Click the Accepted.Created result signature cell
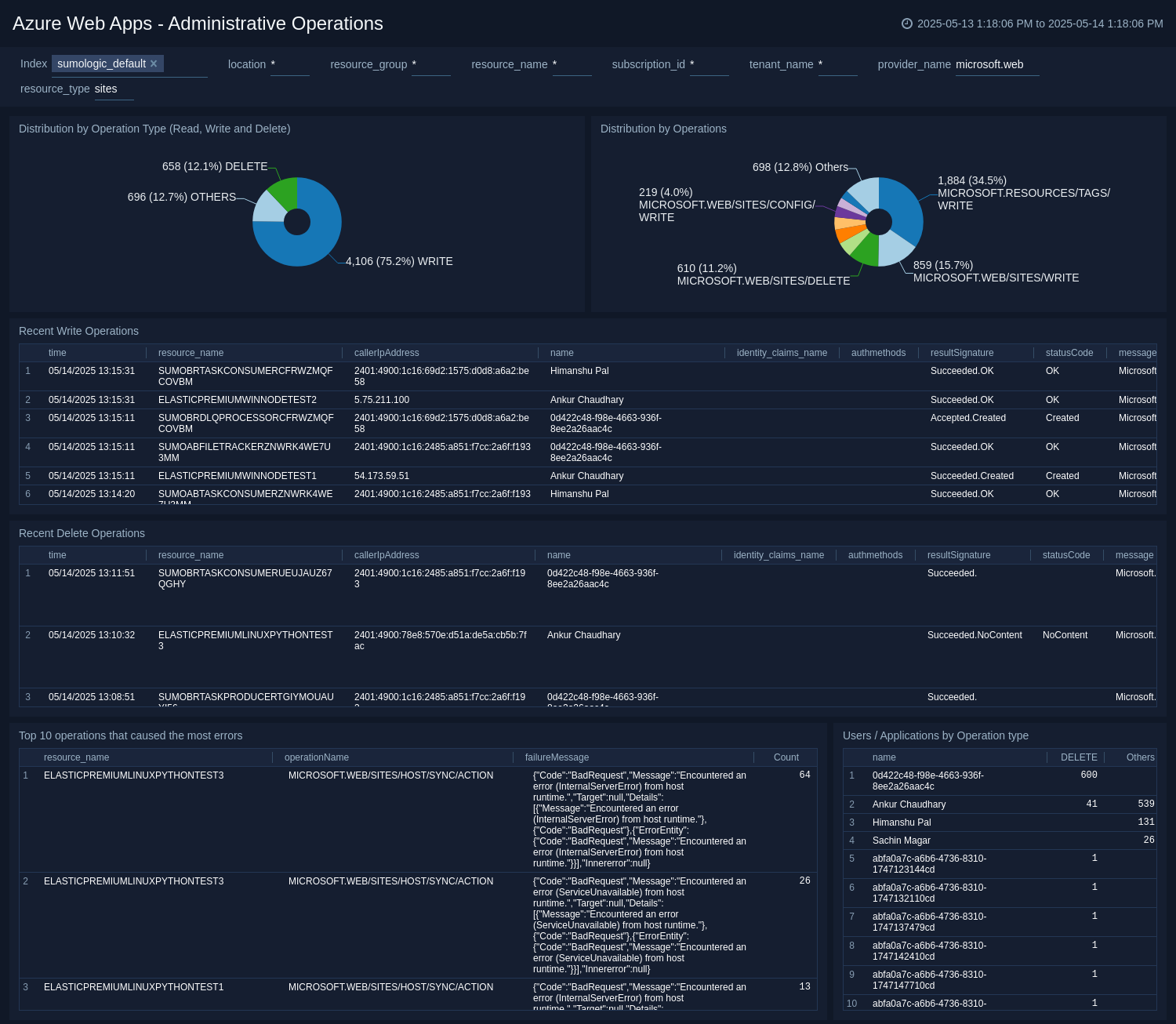The height and width of the screenshot is (1024, 1176). pyautogui.click(x=968, y=418)
